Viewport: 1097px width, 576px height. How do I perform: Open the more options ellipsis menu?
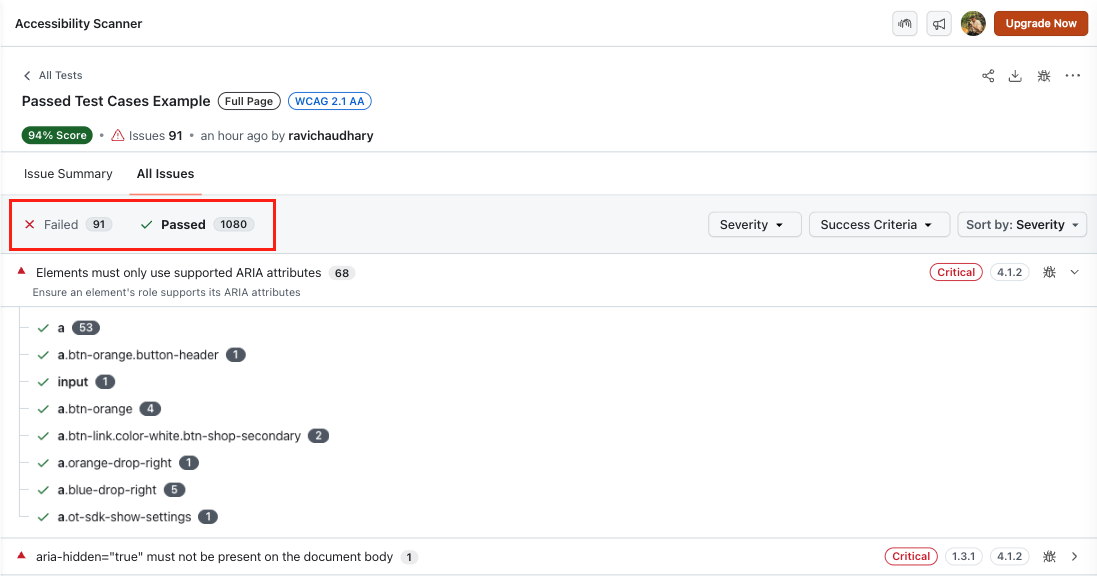coord(1073,76)
